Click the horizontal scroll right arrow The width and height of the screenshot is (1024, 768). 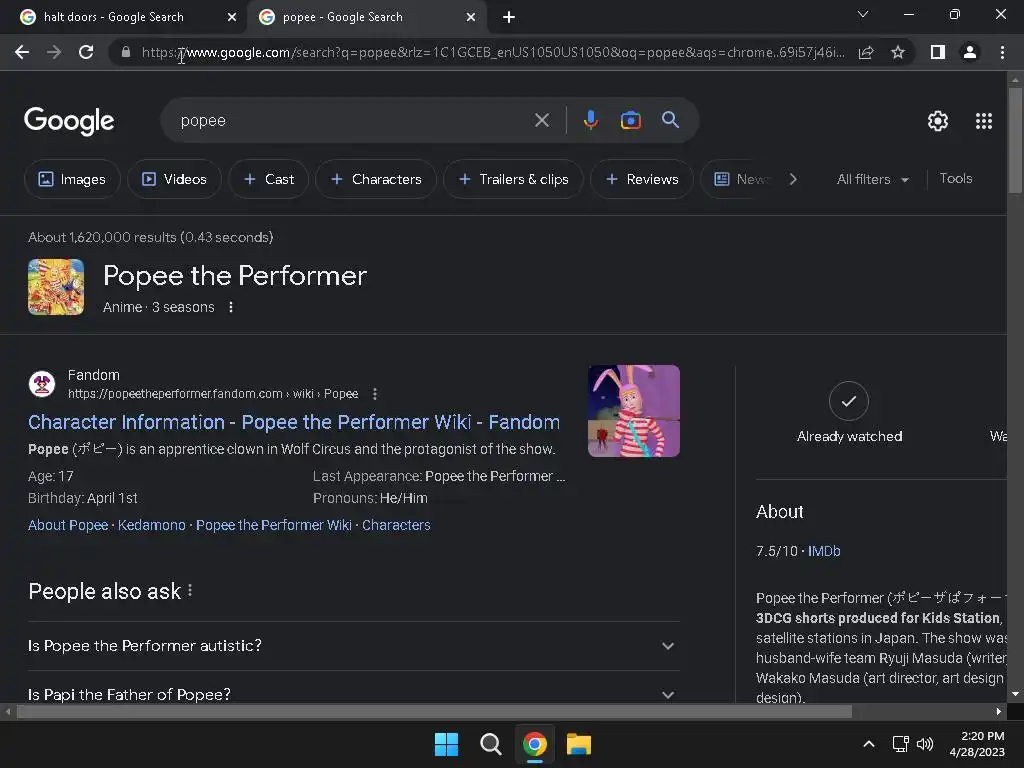tap(999, 712)
